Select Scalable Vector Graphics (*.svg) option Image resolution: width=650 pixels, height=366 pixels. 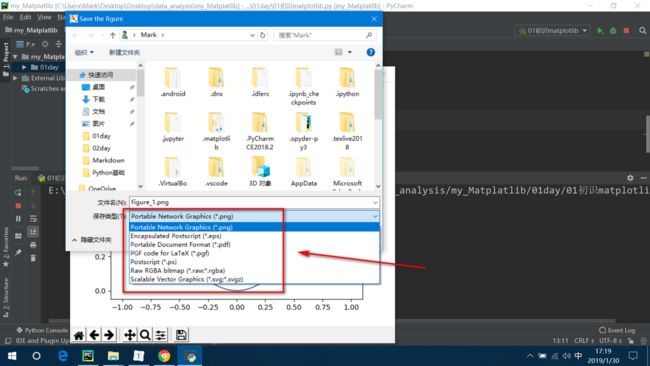pos(255,279)
